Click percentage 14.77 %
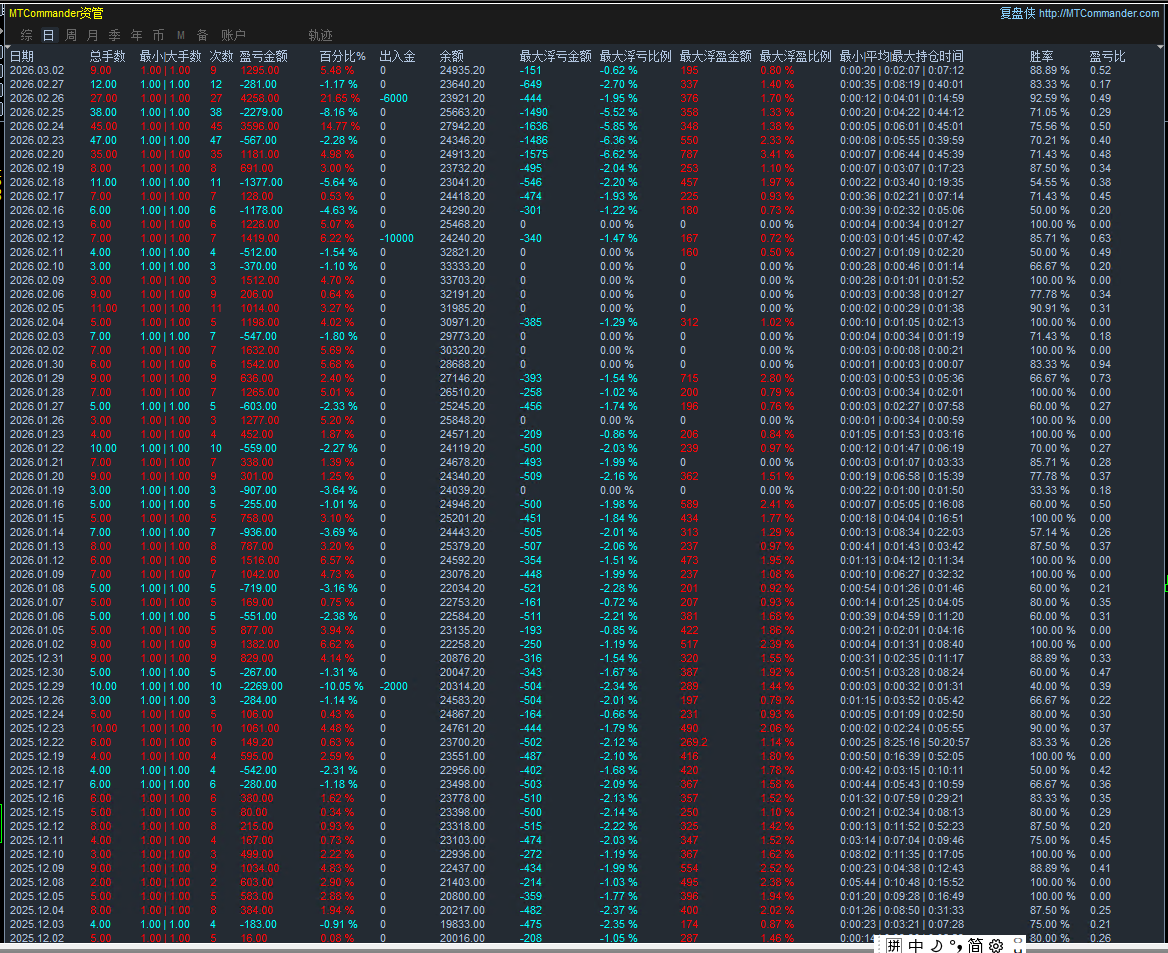 click(340, 127)
